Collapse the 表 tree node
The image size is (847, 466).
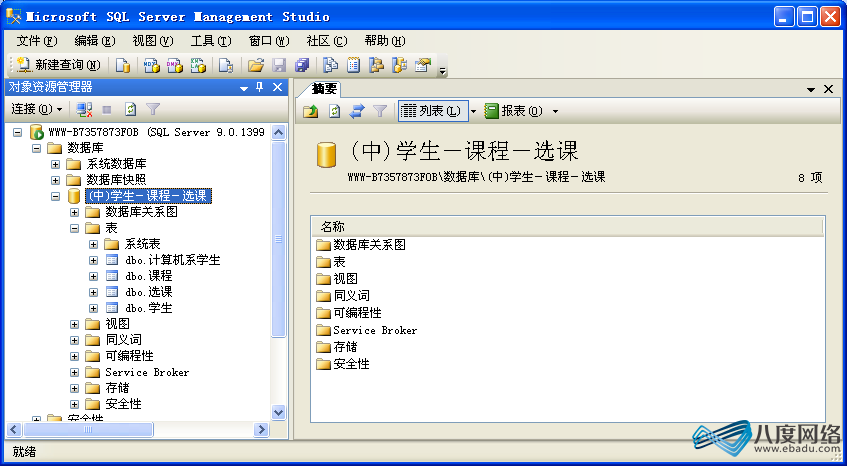[75, 228]
